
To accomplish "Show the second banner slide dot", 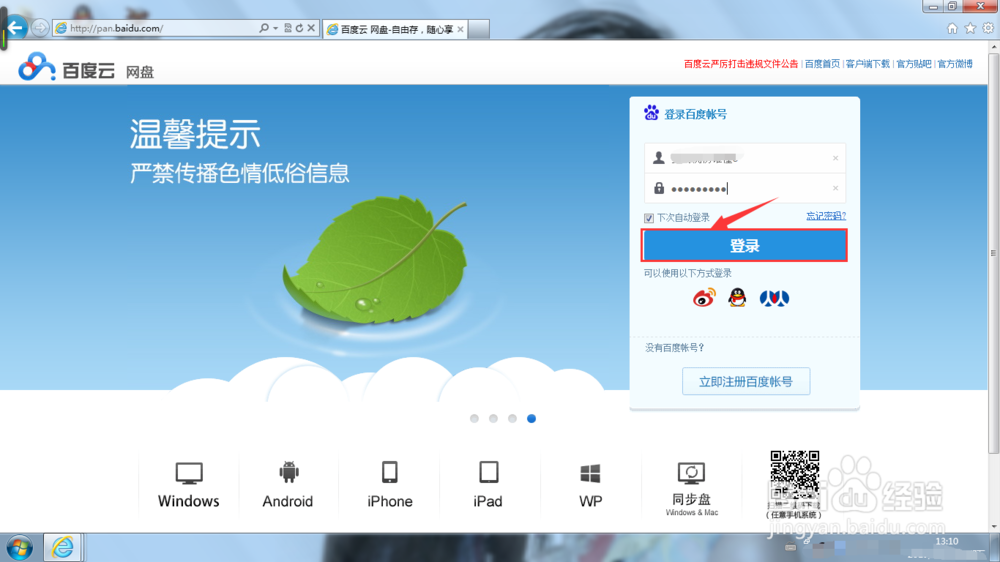I will click(x=493, y=418).
